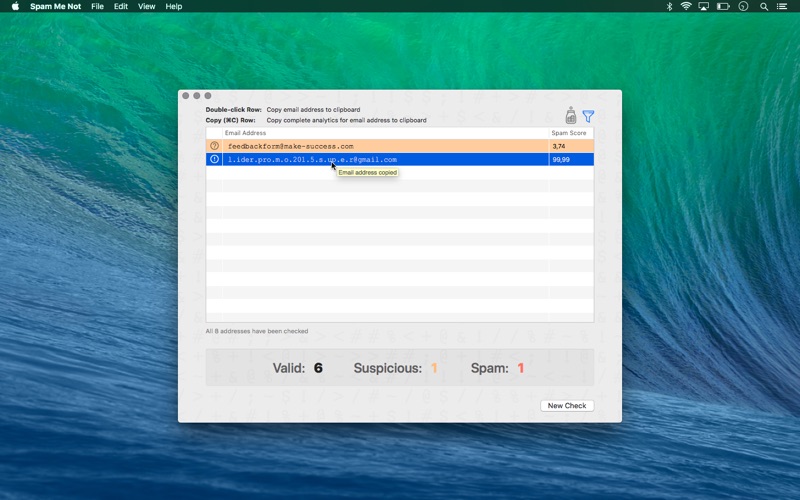Select the feedbackform@make-success.com row
This screenshot has height=500, width=800.
point(399,146)
